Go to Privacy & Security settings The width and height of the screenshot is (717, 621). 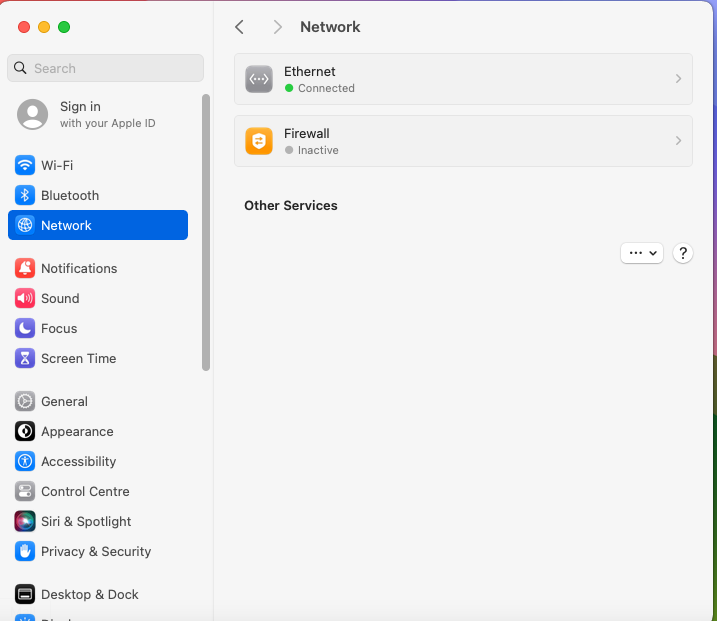pyautogui.click(x=96, y=551)
